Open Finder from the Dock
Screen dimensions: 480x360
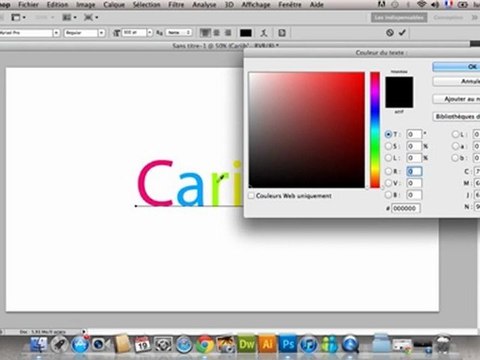[38, 344]
